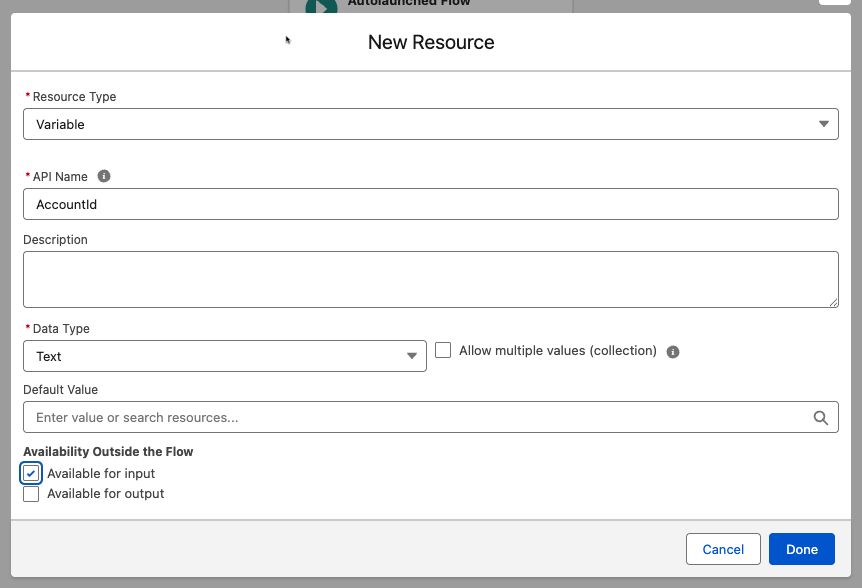Cancel the new resource dialog
The width and height of the screenshot is (862, 588).
(x=723, y=549)
